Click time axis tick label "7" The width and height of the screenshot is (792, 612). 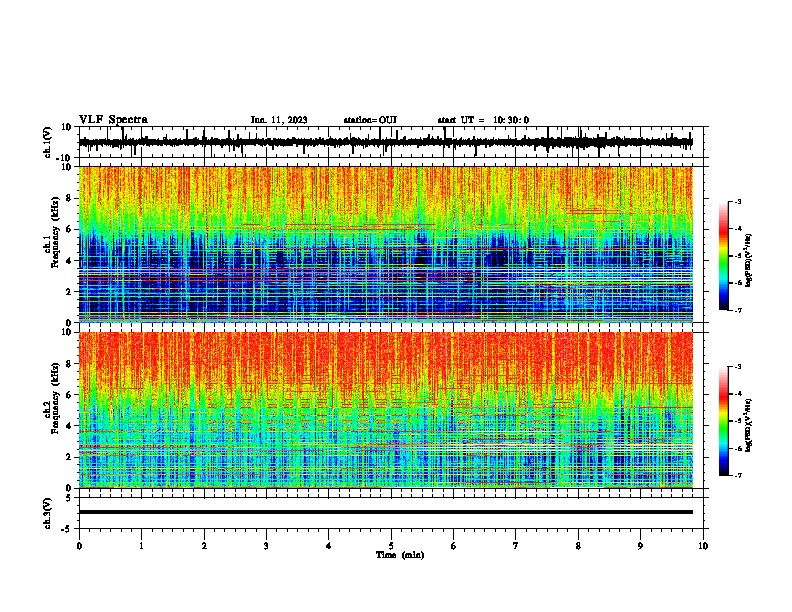[x=516, y=546]
